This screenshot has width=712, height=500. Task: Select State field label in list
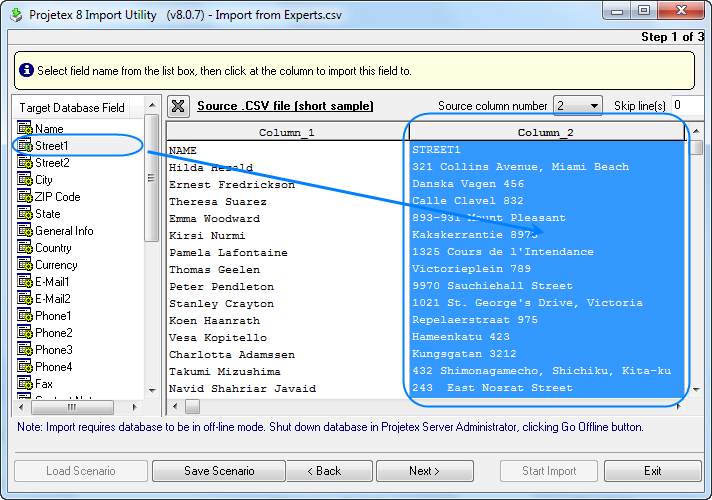pyautogui.click(x=48, y=214)
